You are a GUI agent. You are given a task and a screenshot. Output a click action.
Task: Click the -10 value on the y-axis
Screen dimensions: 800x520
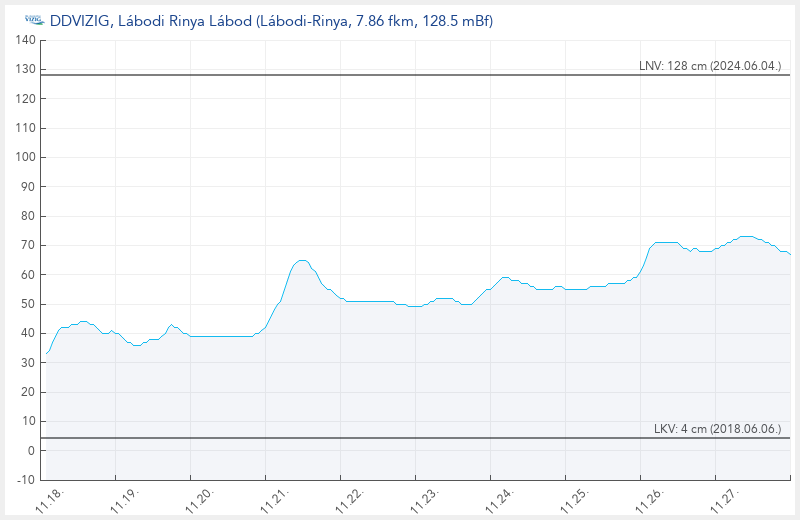point(25,479)
